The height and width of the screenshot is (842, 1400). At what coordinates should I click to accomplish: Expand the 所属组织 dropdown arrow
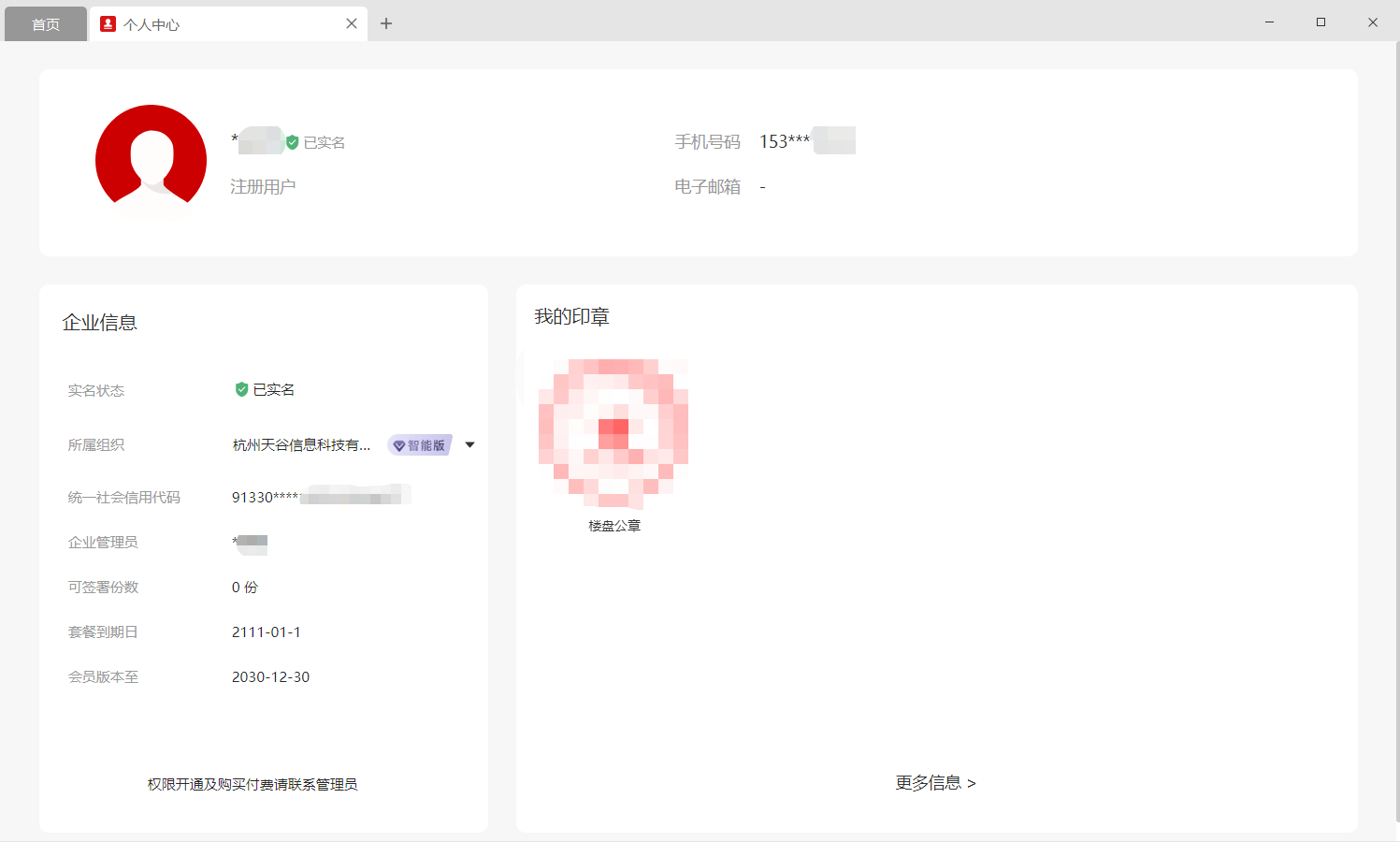pos(470,445)
